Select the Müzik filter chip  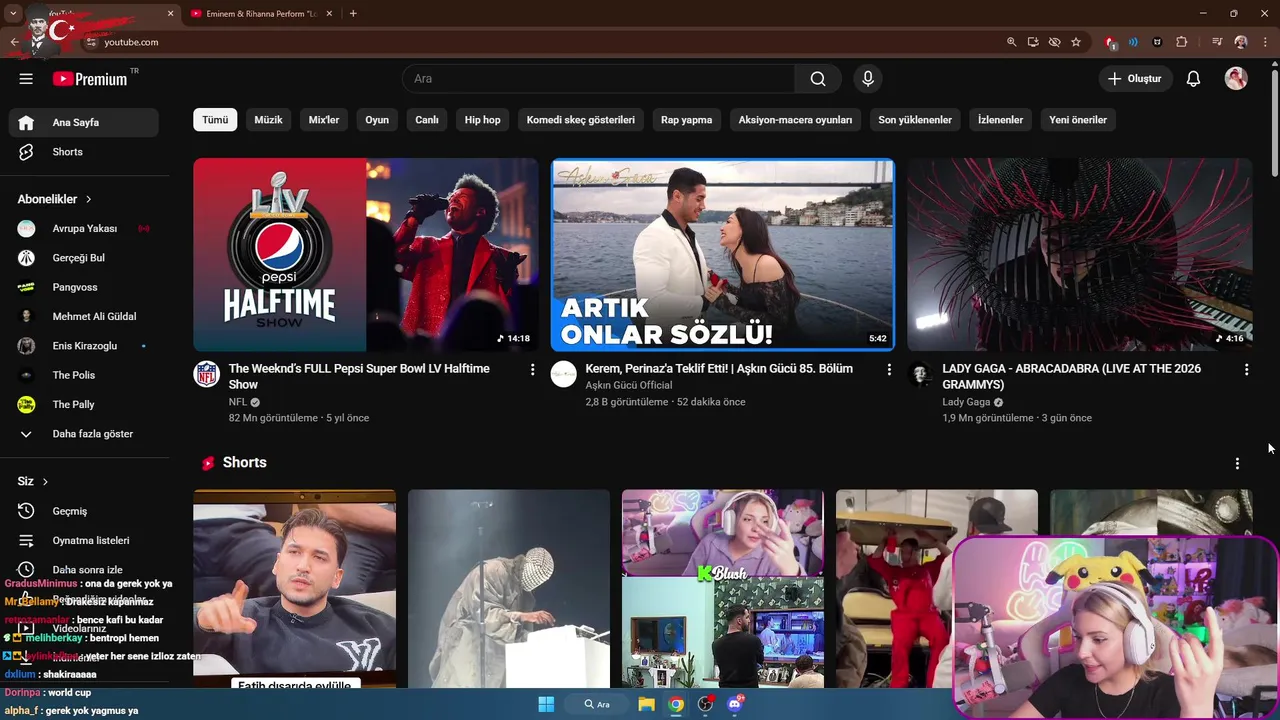pos(268,120)
